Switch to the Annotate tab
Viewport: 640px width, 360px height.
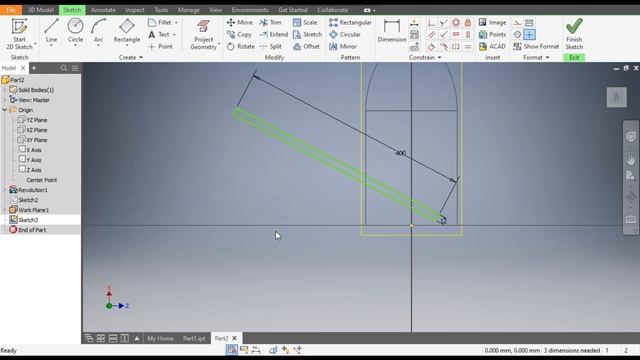(x=103, y=10)
